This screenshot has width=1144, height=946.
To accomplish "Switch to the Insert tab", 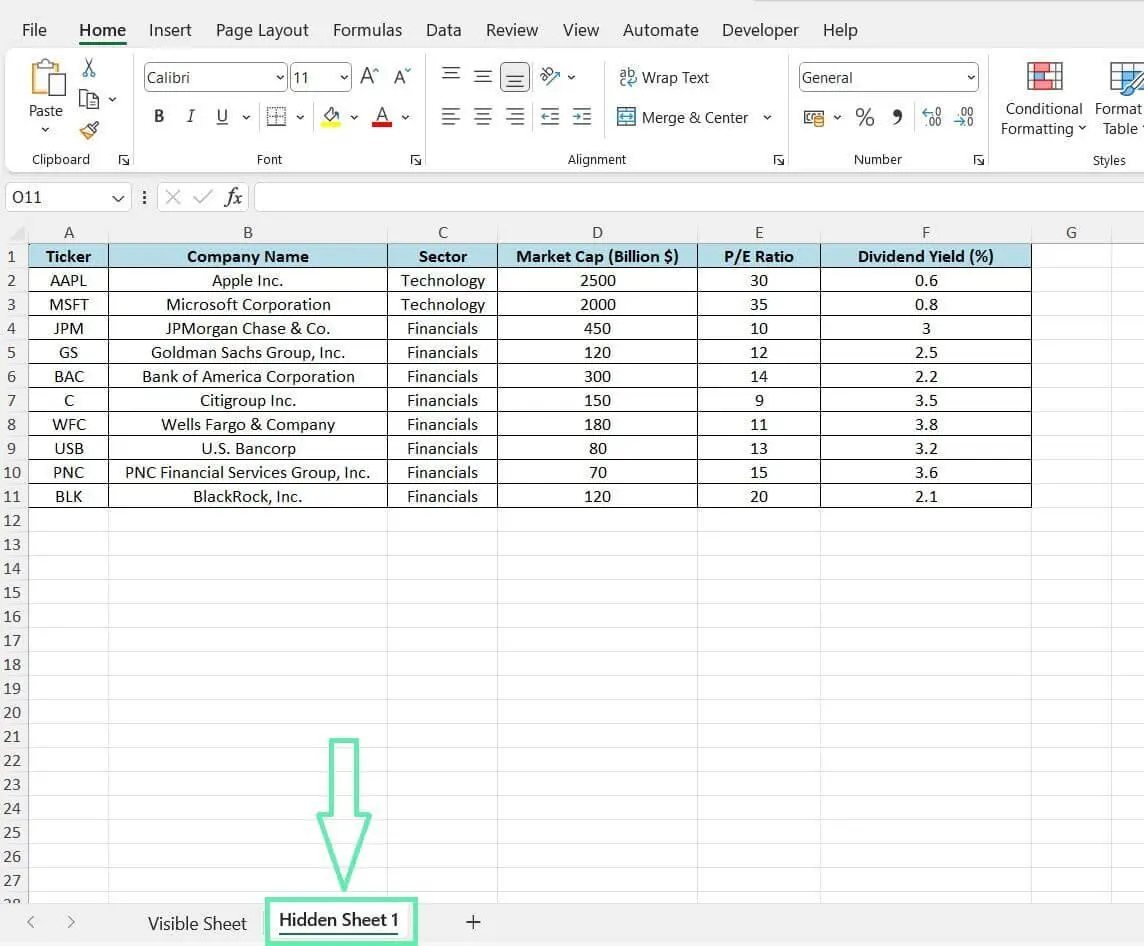I will click(x=170, y=30).
